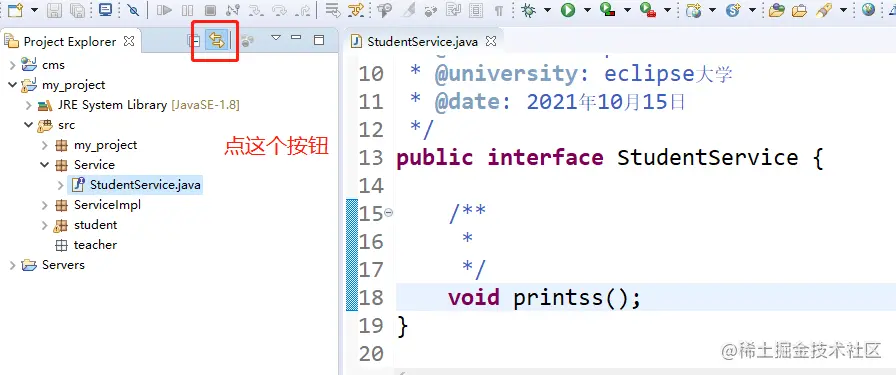Open the External Tools dropdown arrow
Image resolution: width=896 pixels, height=375 pixels.
pyautogui.click(x=667, y=10)
